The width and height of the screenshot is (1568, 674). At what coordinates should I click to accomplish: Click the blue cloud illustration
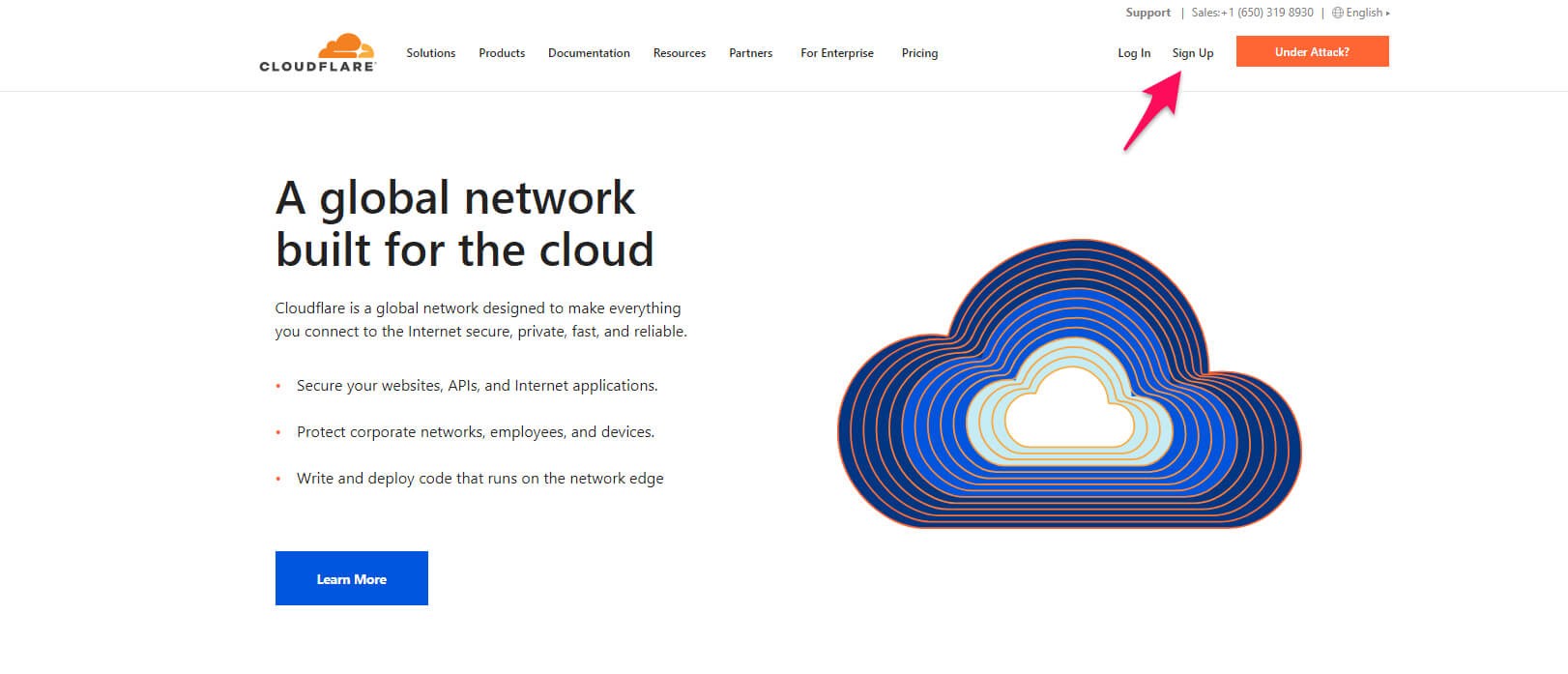coord(1069,384)
